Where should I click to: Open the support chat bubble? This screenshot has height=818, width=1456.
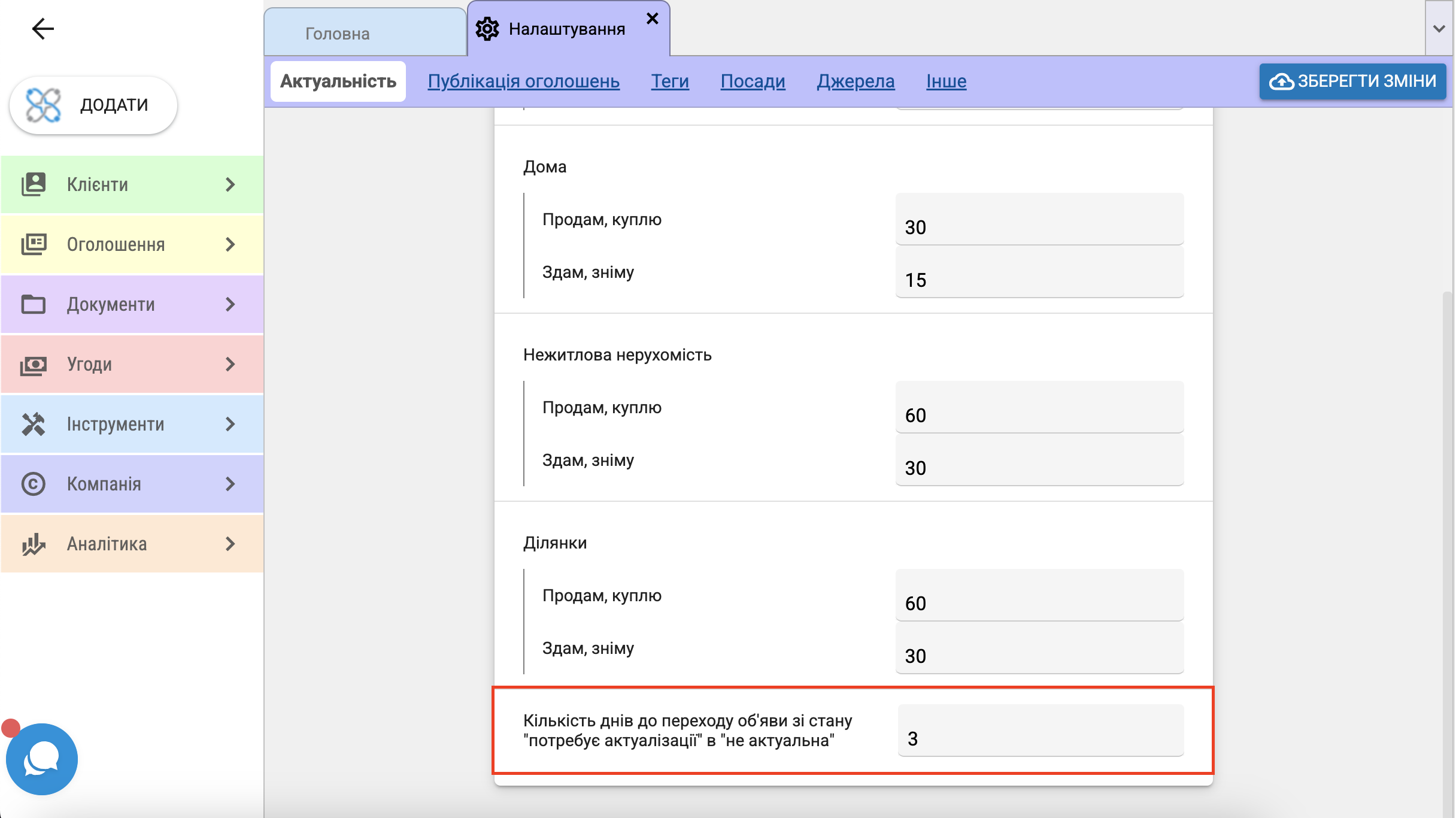[x=41, y=759]
